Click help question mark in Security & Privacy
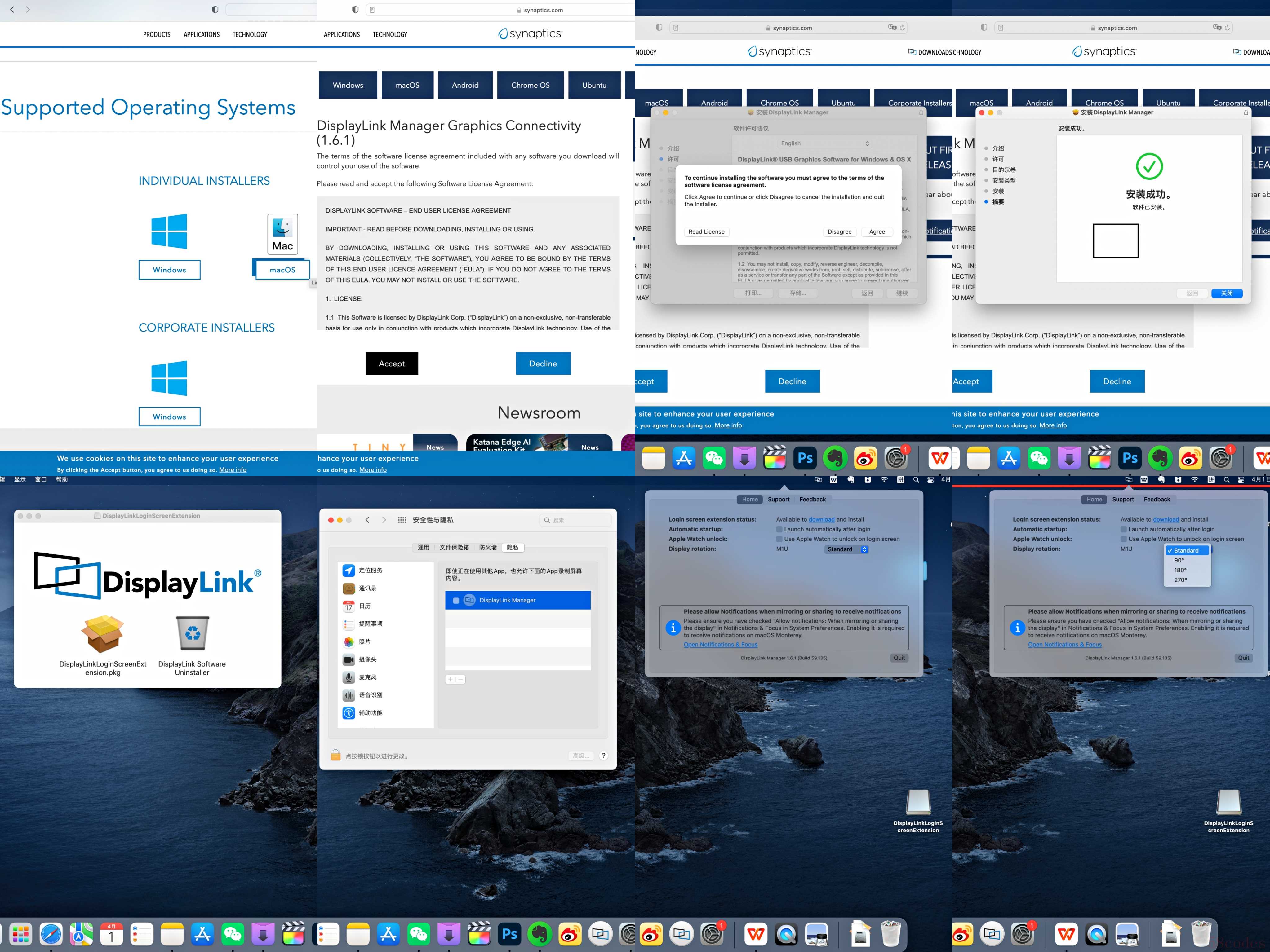Image resolution: width=1270 pixels, height=952 pixels. (x=603, y=755)
